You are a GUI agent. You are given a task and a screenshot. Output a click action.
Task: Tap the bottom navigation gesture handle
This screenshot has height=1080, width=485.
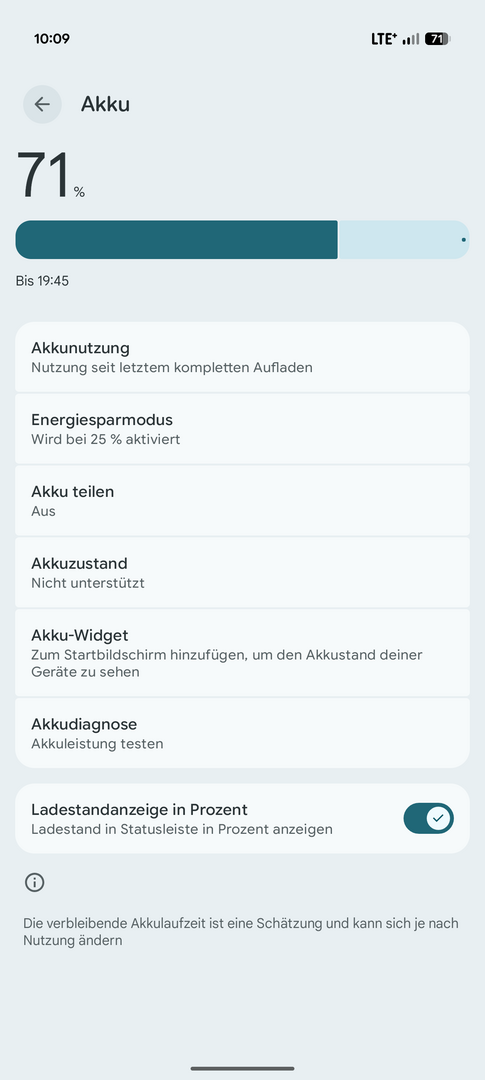pyautogui.click(x=242, y=1068)
